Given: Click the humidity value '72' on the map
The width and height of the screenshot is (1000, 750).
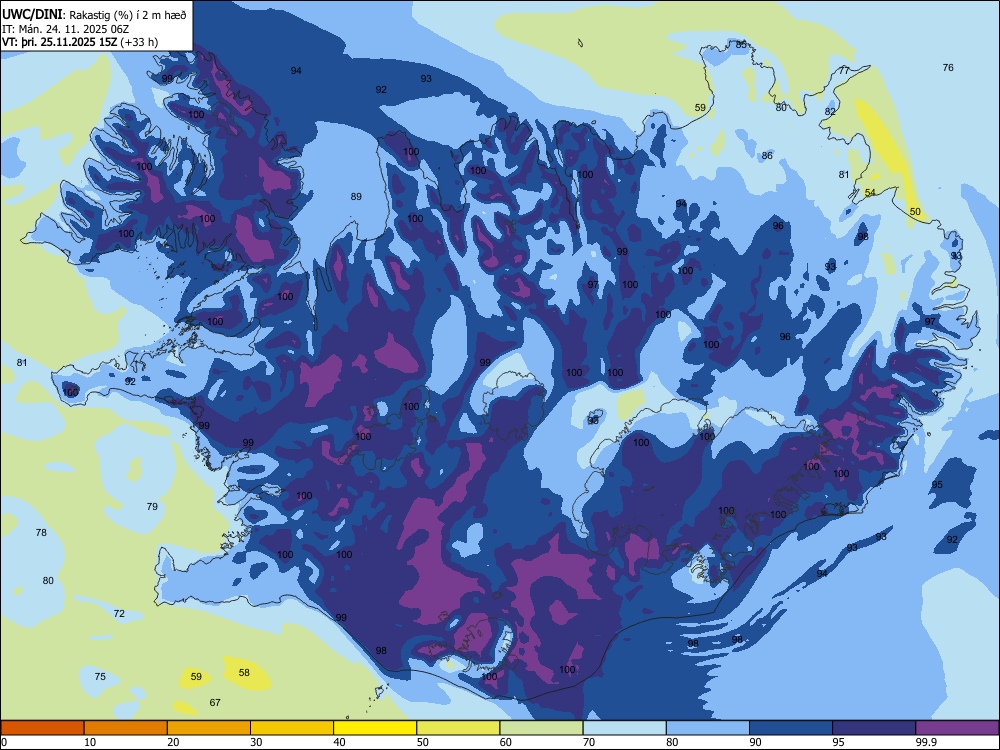Looking at the screenshot, I should 119,614.
